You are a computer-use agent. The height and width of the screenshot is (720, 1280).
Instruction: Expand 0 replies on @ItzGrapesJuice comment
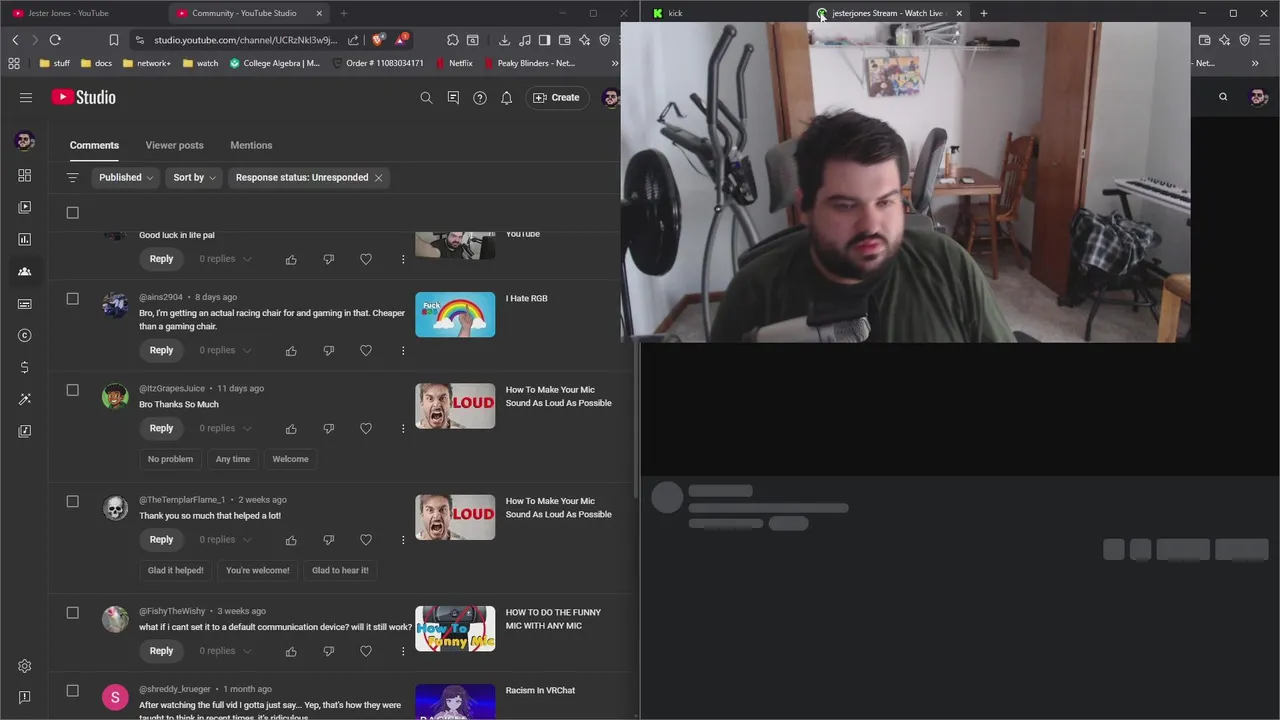[225, 428]
